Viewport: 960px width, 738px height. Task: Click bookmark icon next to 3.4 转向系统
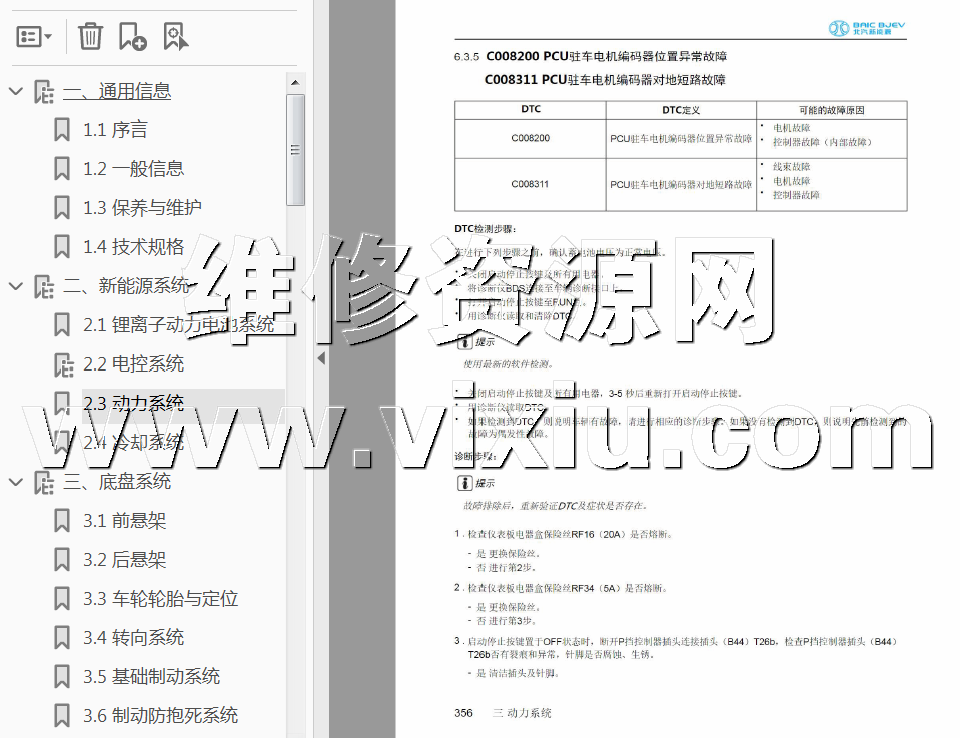[62, 638]
